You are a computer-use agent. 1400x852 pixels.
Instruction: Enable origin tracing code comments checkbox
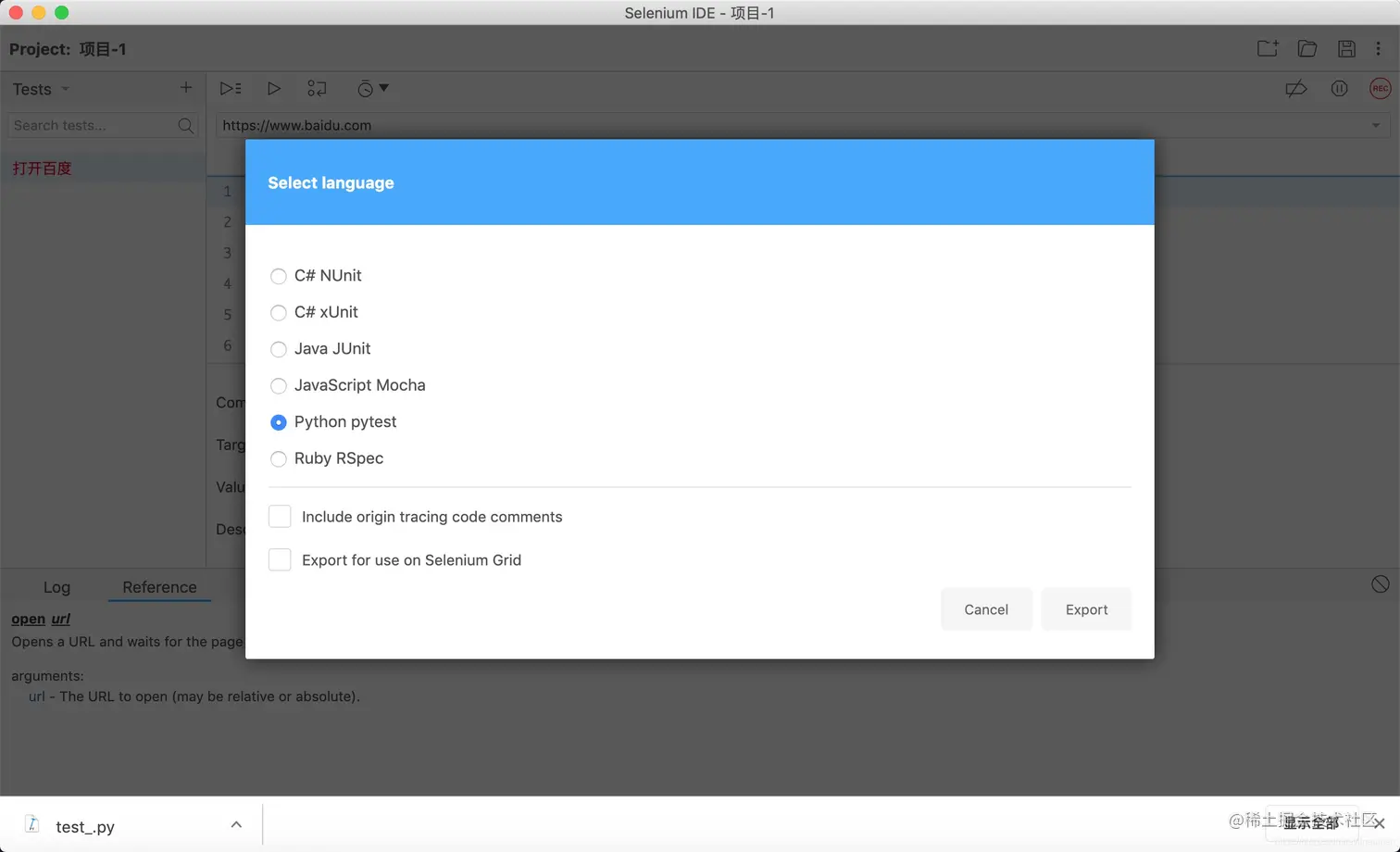coord(280,517)
